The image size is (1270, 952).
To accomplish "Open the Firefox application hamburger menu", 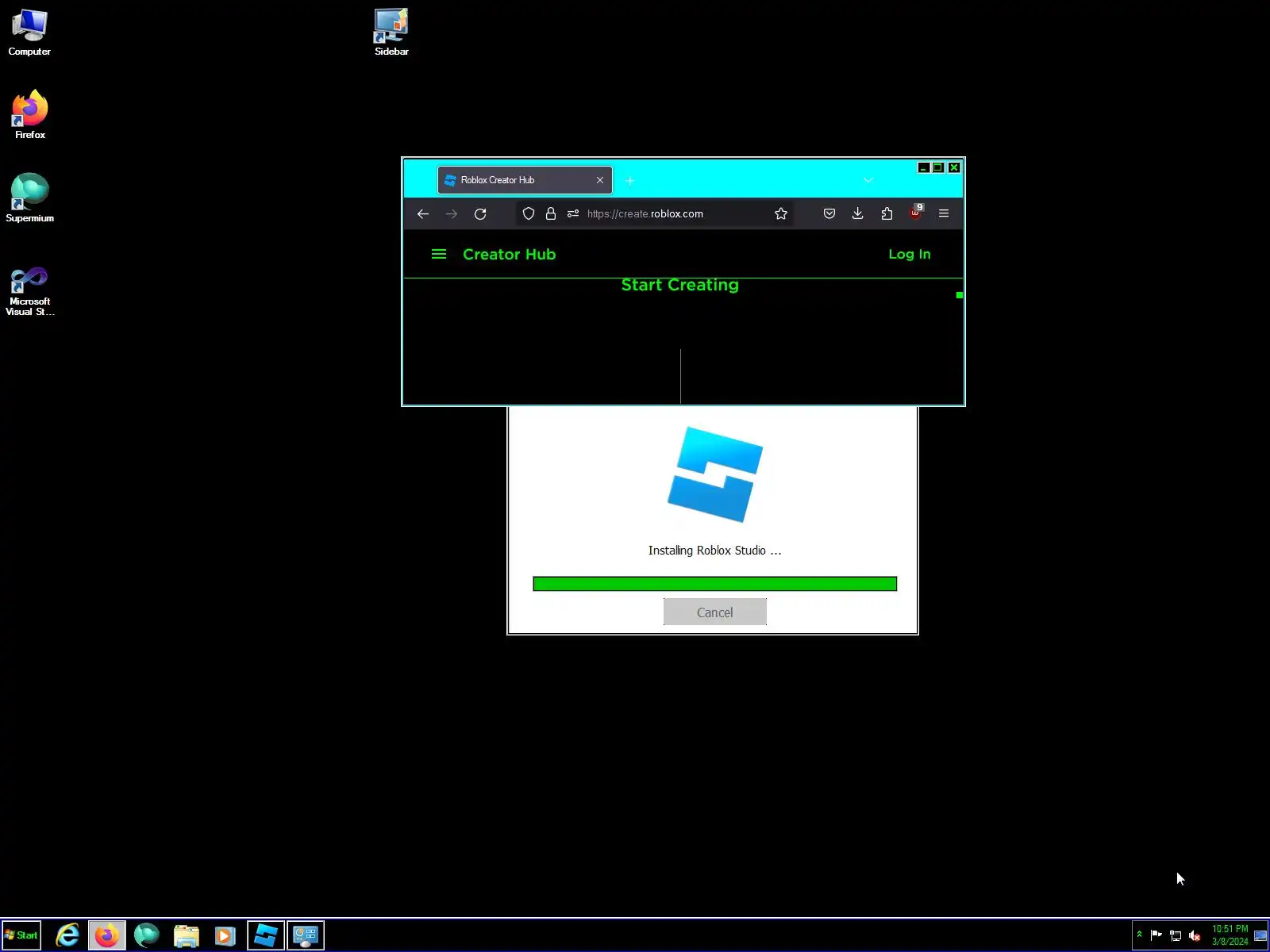I will click(944, 213).
